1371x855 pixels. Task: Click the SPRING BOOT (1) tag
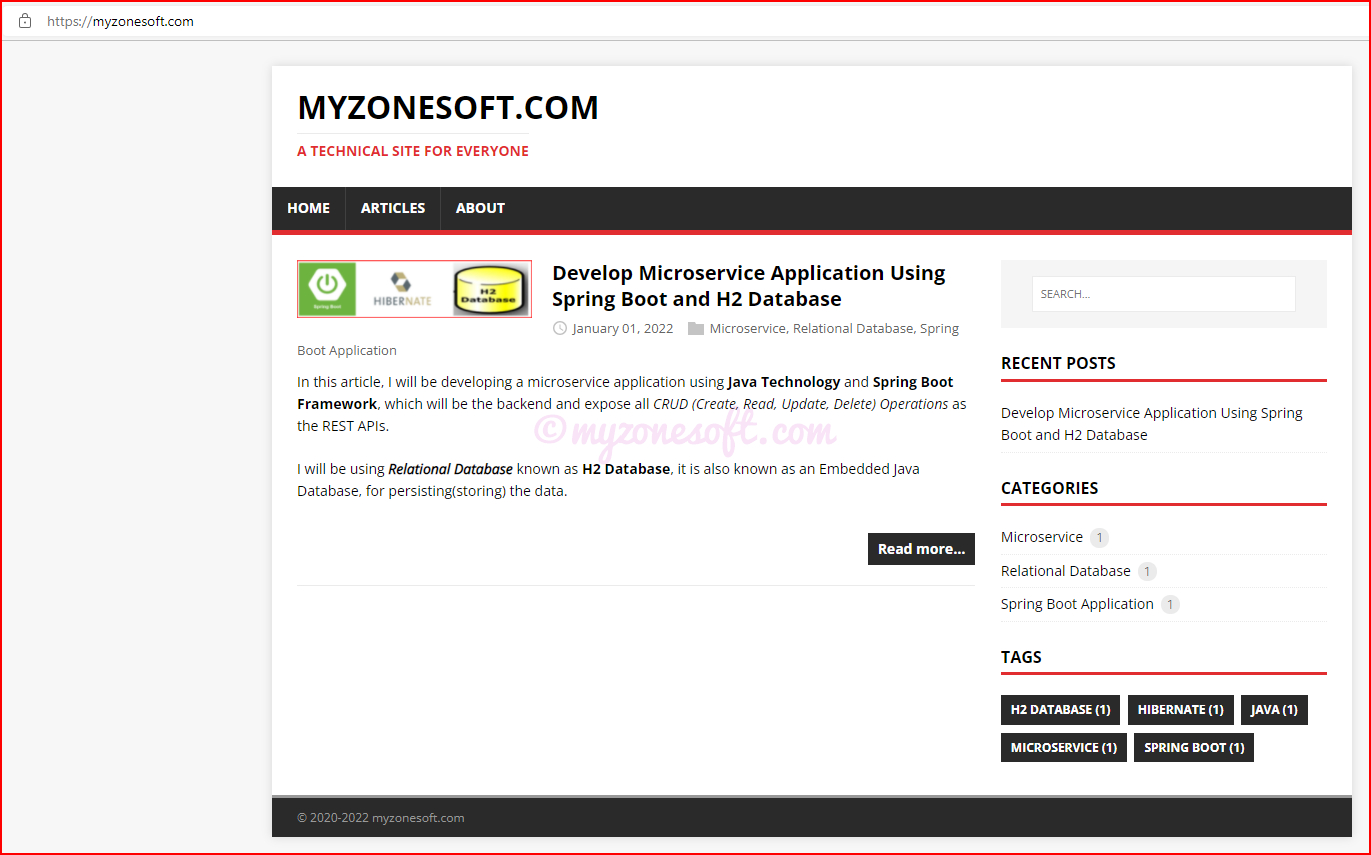[x=1194, y=748]
